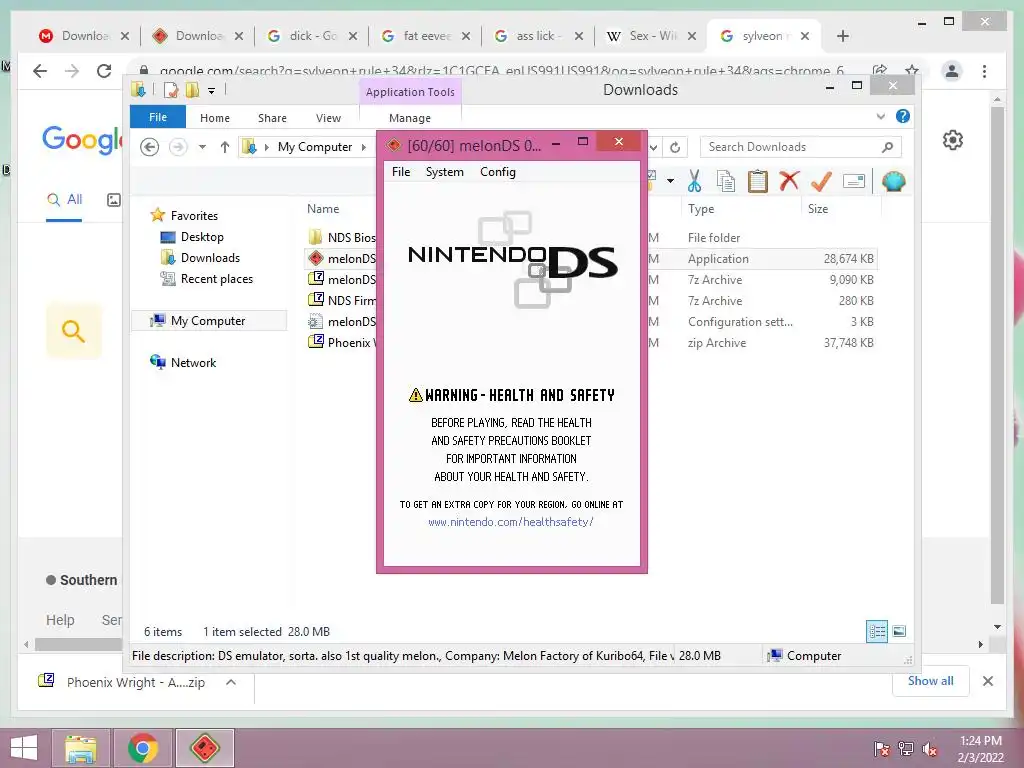Click the Cut scissors icon
The height and width of the screenshot is (768, 1024).
[x=694, y=181]
